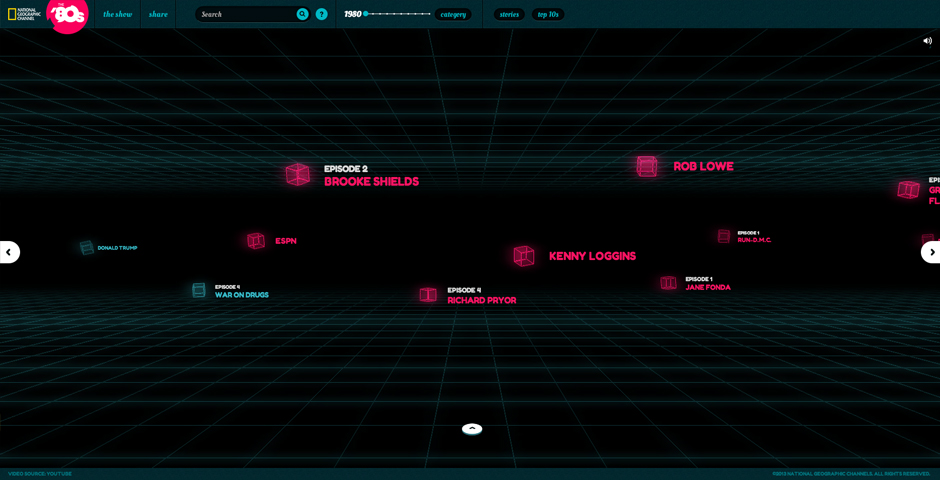
Task: Open the Donald Trump title
Action: tap(118, 248)
